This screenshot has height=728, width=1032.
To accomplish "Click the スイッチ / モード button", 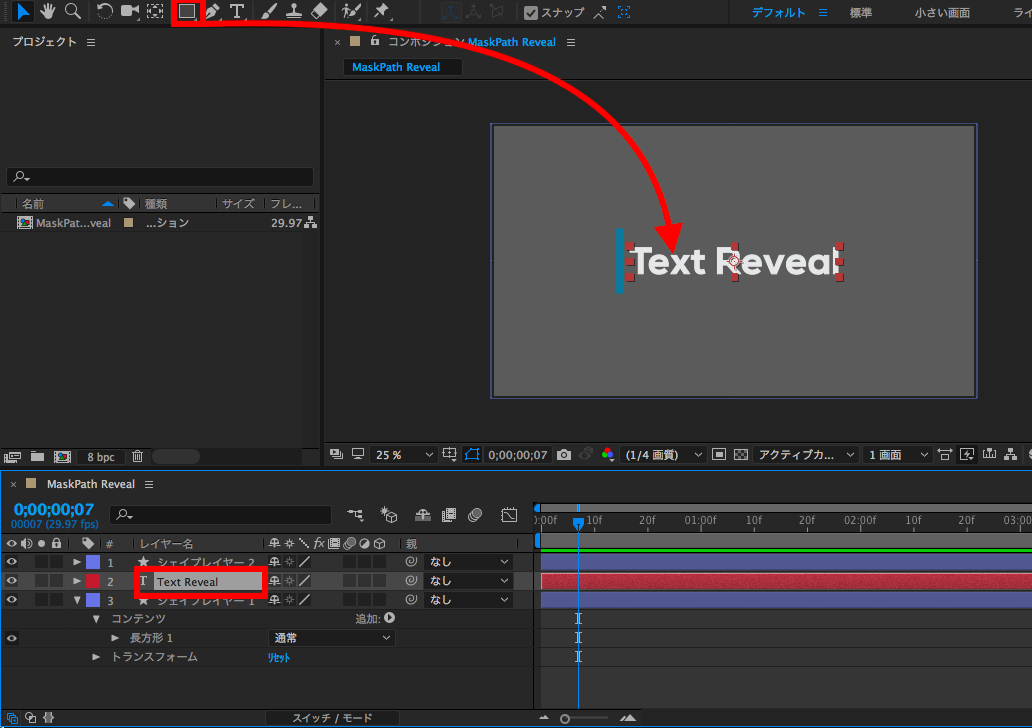I will pos(331,718).
